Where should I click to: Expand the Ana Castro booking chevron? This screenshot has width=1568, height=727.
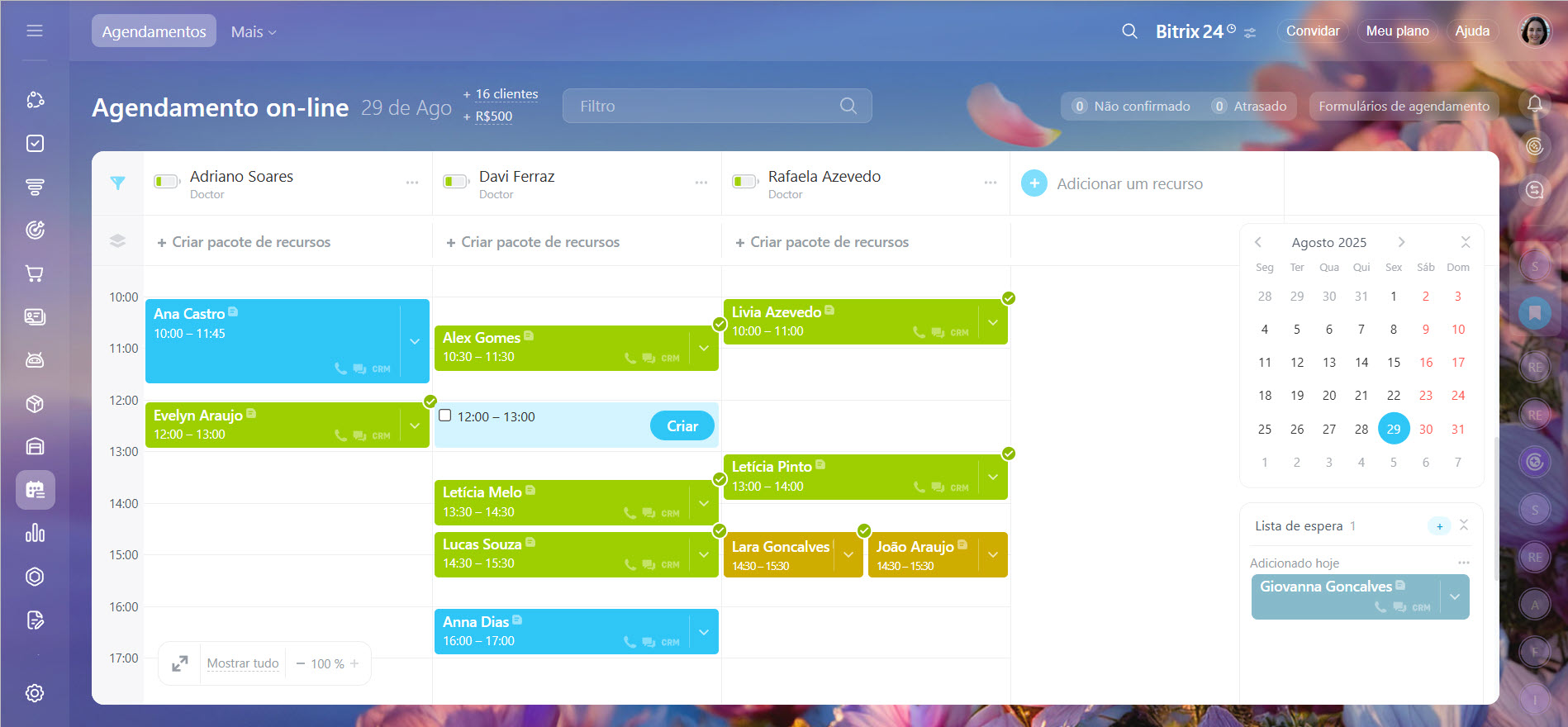click(x=415, y=341)
